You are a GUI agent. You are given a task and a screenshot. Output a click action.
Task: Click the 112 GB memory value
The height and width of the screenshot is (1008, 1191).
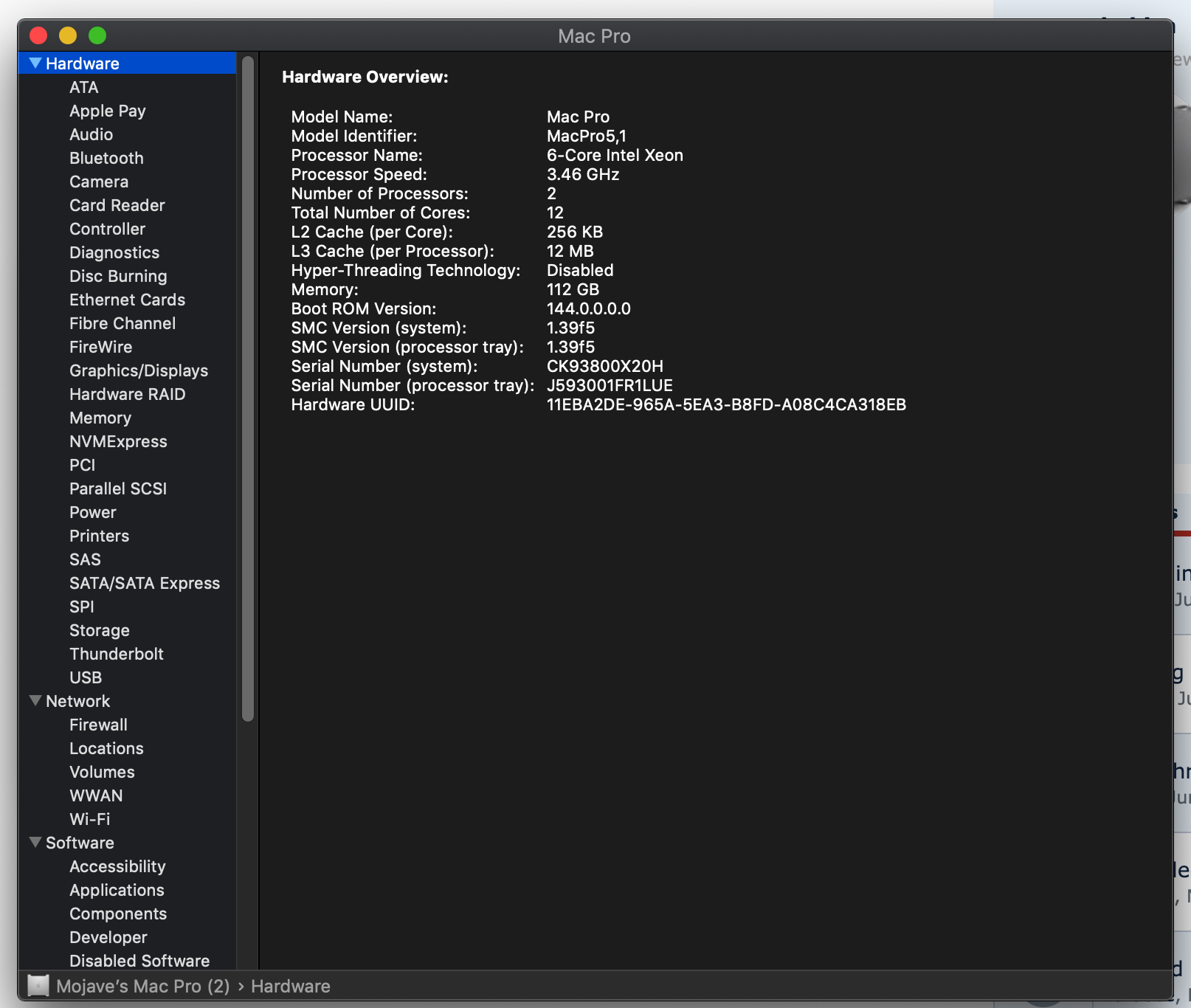pos(573,289)
